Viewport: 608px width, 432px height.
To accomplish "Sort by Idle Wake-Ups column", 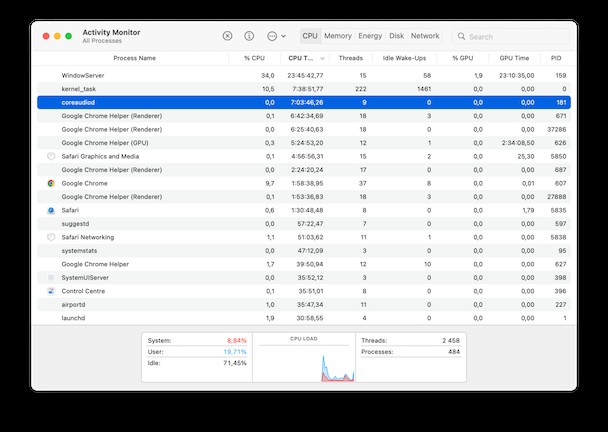I will 404,58.
